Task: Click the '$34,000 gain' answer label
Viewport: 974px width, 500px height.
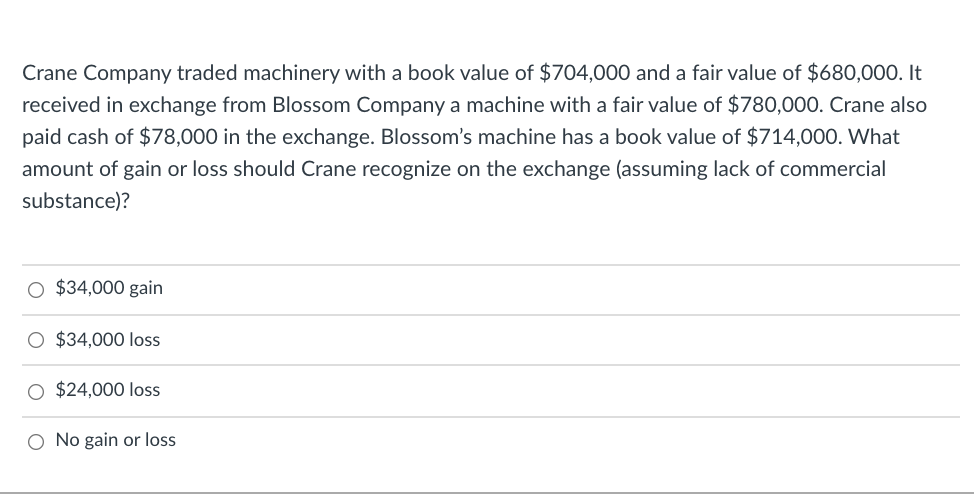Action: pyautogui.click(x=109, y=288)
